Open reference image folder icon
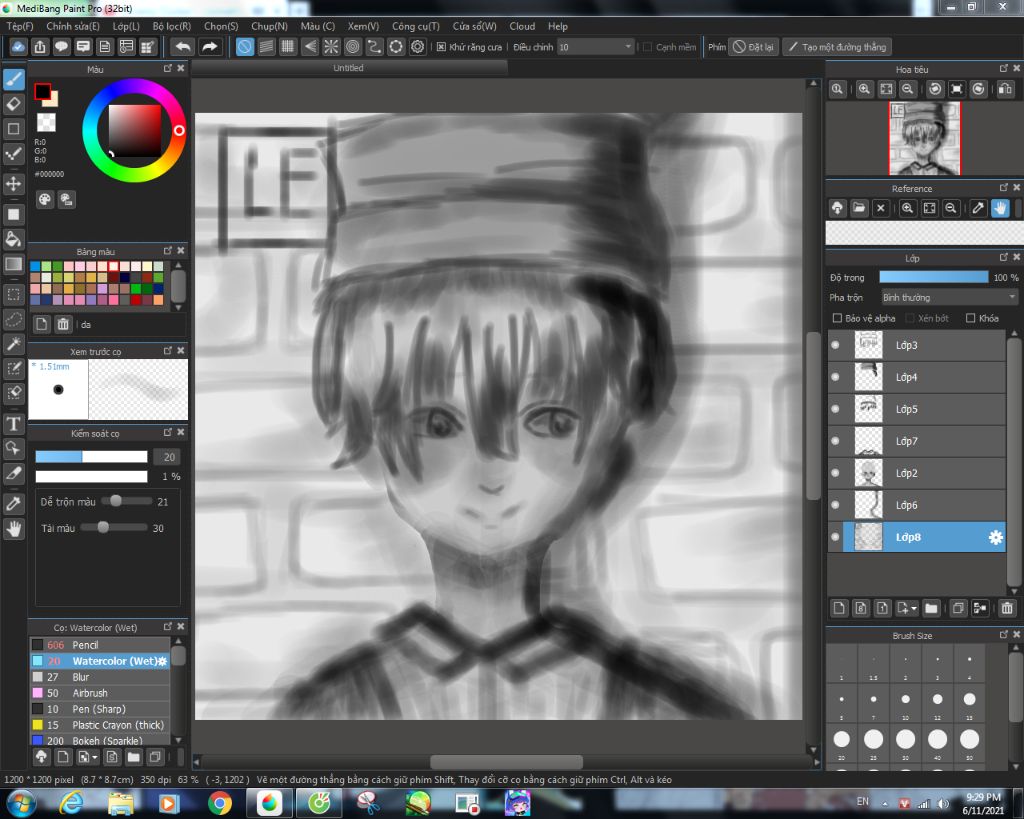 (x=859, y=208)
